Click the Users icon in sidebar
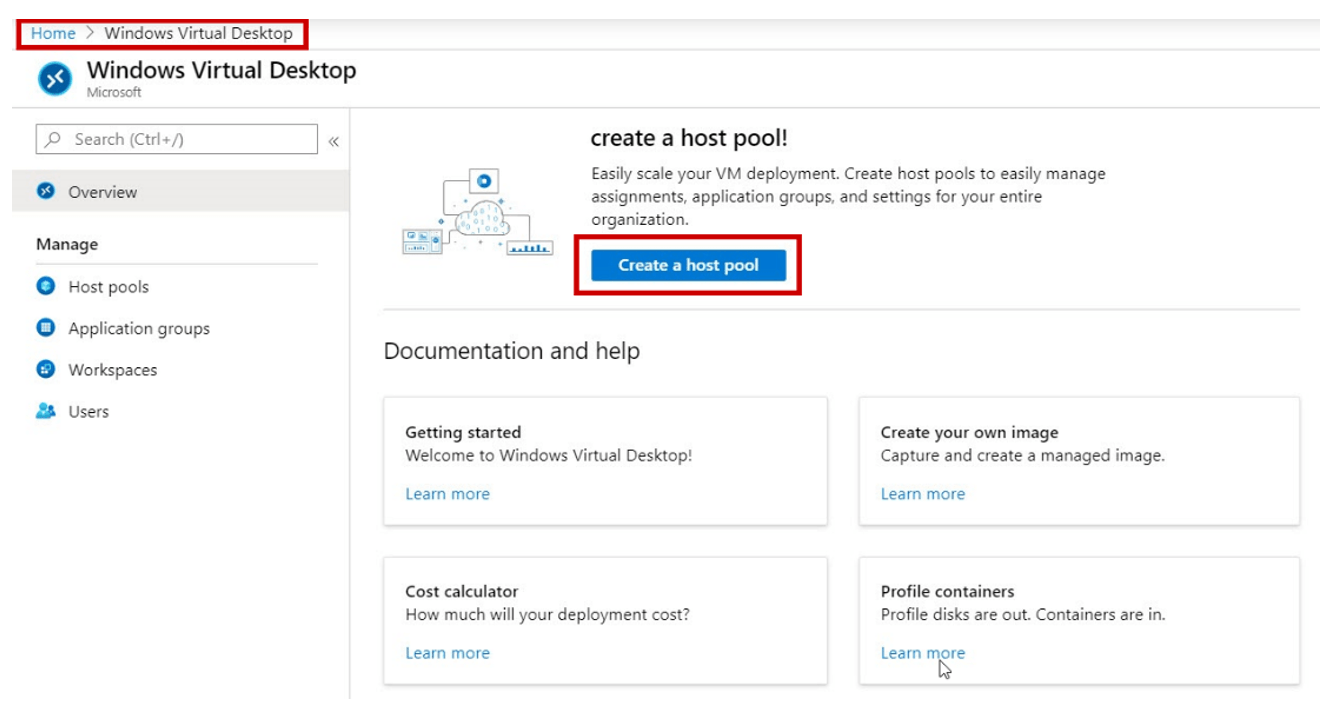Screen dimensions: 1337x711 pos(45,411)
